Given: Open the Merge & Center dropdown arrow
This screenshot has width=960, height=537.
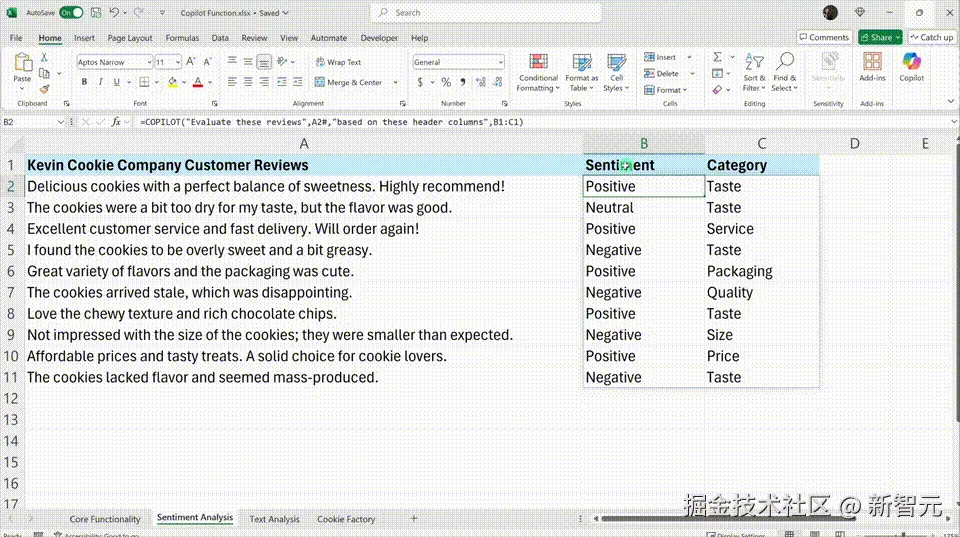Looking at the screenshot, I should [396, 82].
